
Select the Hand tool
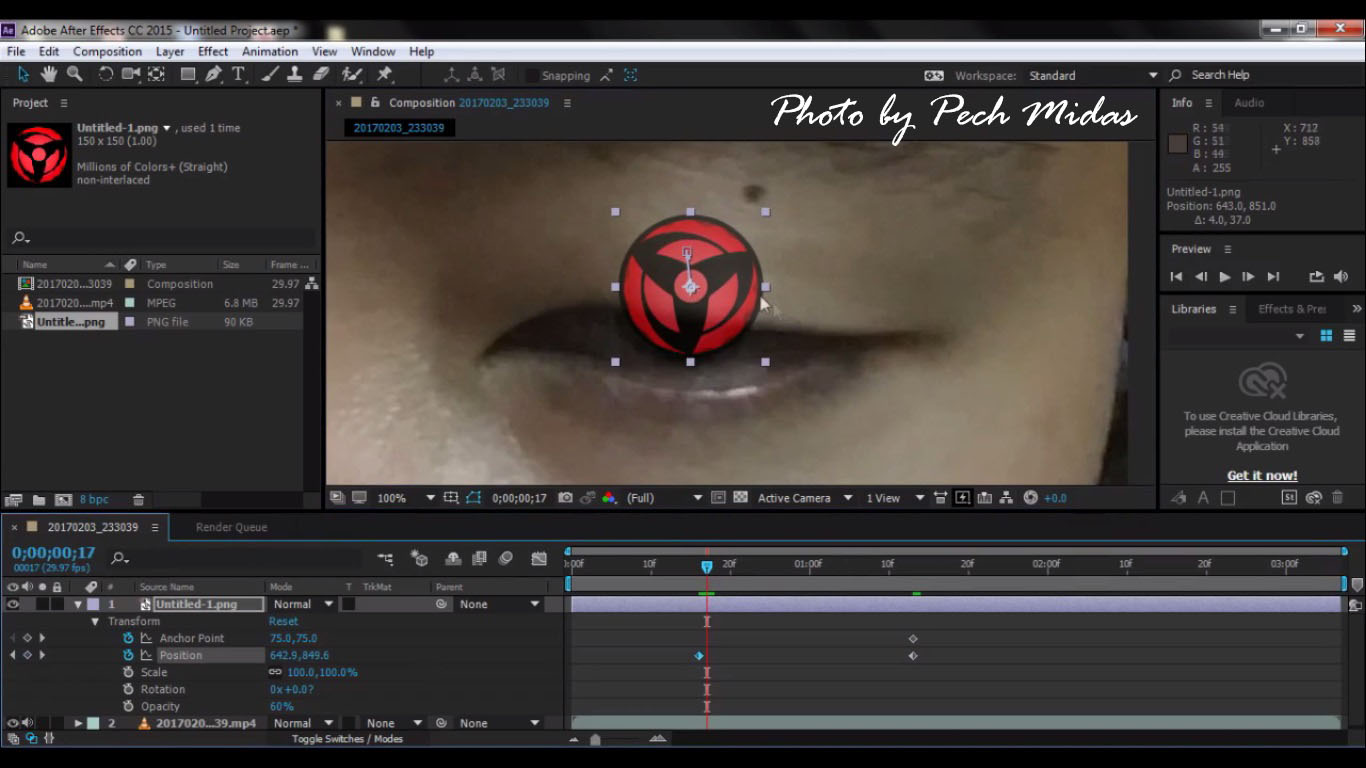point(48,74)
